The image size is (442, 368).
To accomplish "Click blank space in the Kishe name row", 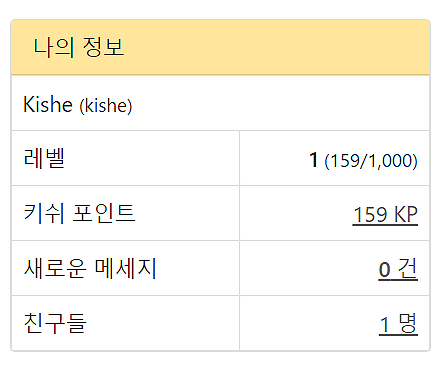I will tap(280, 104).
